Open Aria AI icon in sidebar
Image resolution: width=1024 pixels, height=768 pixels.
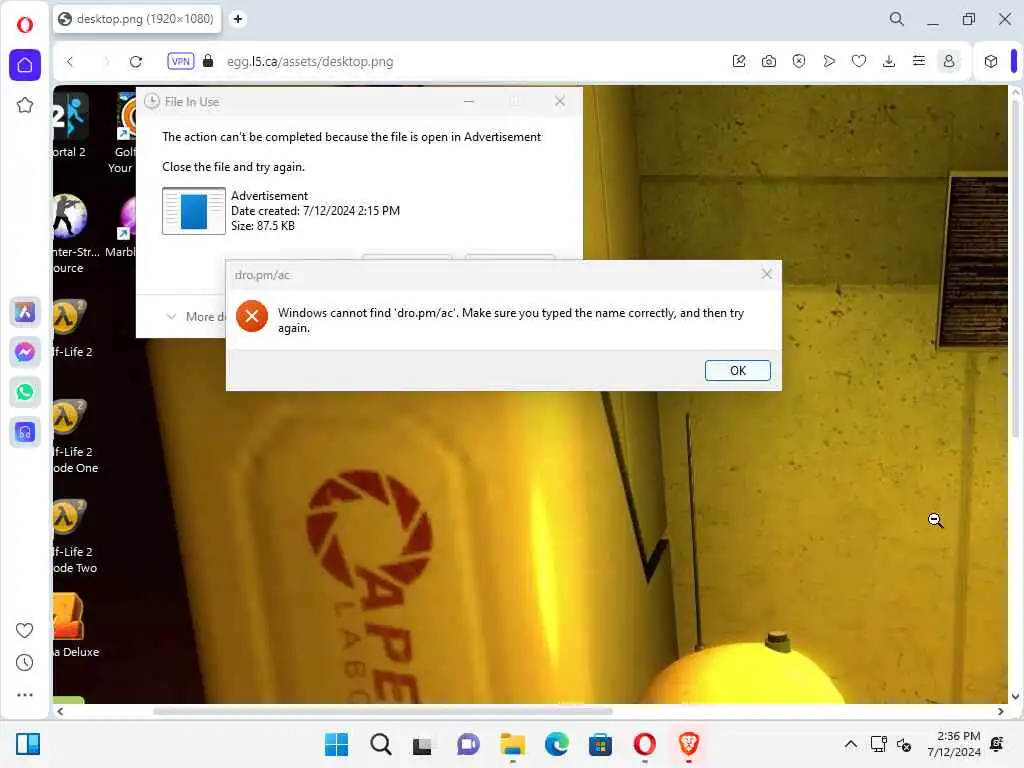tap(25, 312)
